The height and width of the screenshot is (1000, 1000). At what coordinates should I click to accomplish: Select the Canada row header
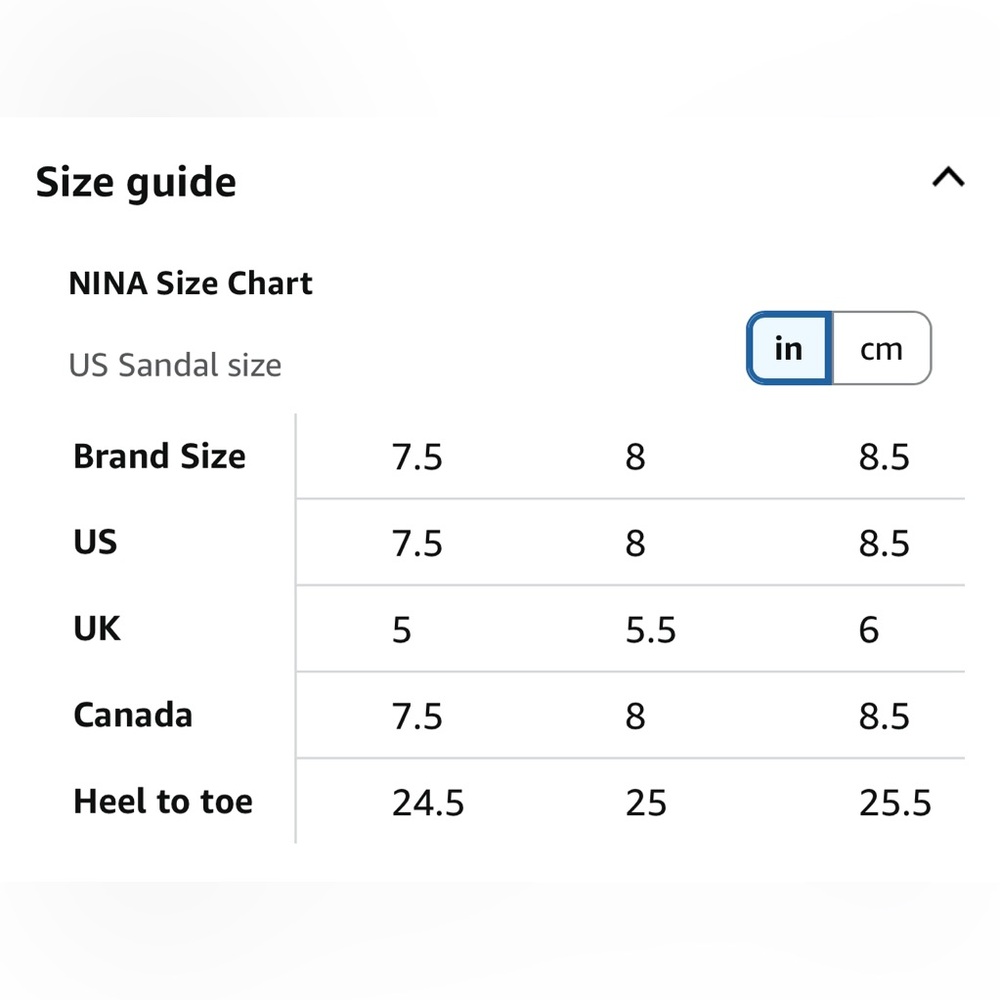[133, 715]
